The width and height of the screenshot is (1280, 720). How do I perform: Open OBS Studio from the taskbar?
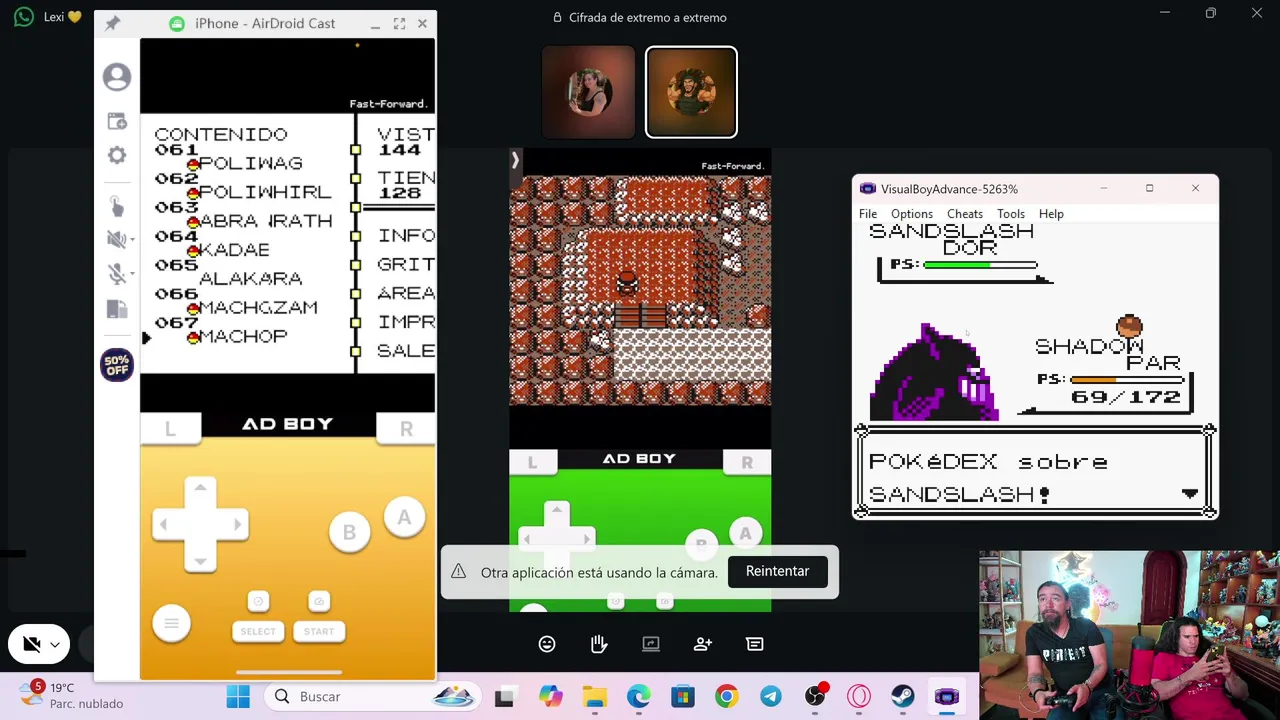815,697
